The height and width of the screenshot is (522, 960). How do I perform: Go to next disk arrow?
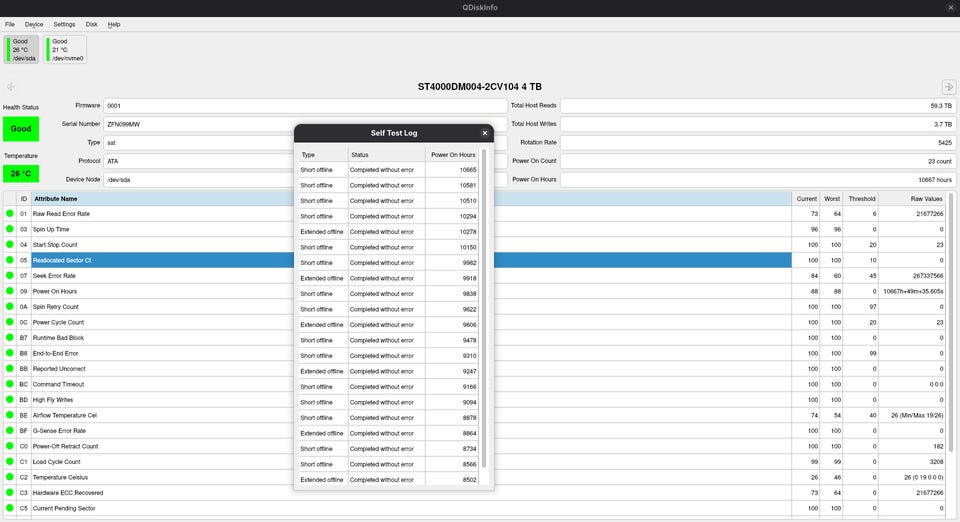pos(949,87)
